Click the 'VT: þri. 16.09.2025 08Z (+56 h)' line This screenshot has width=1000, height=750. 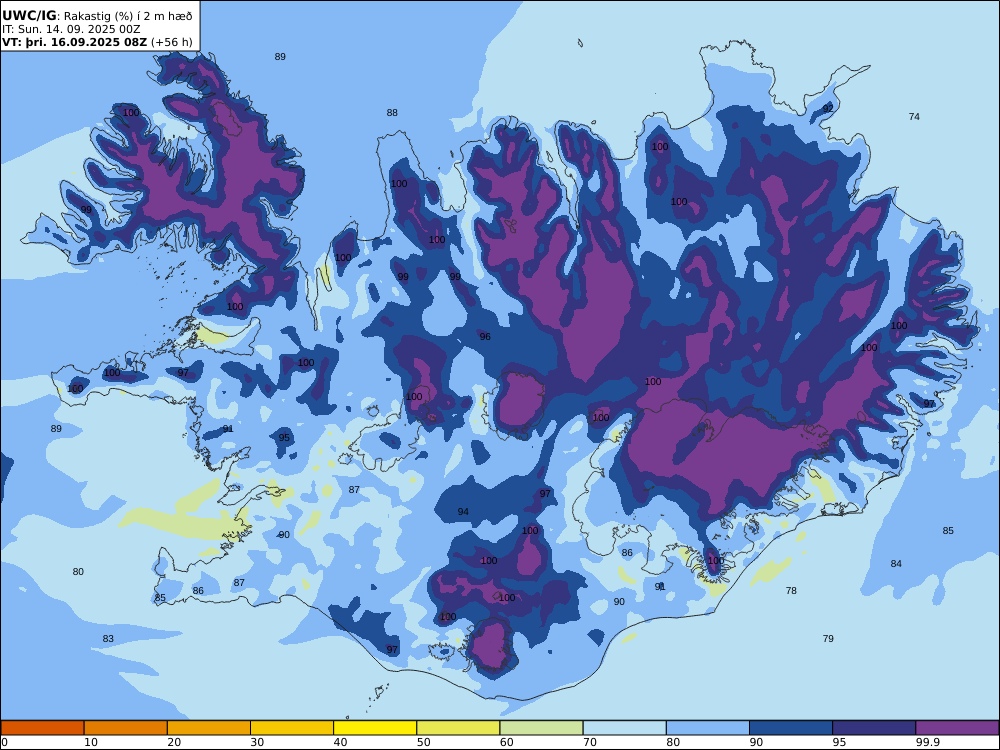[97, 42]
